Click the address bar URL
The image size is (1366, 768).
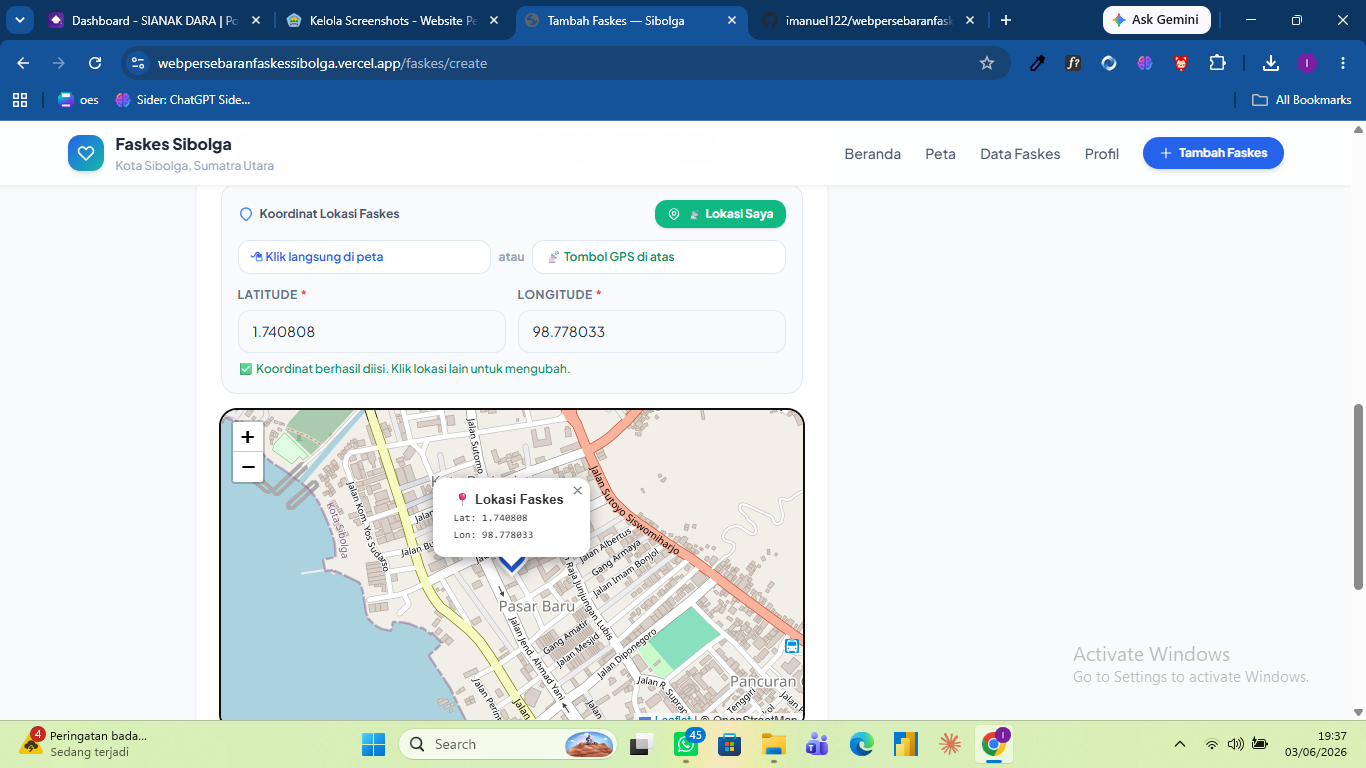click(x=322, y=63)
